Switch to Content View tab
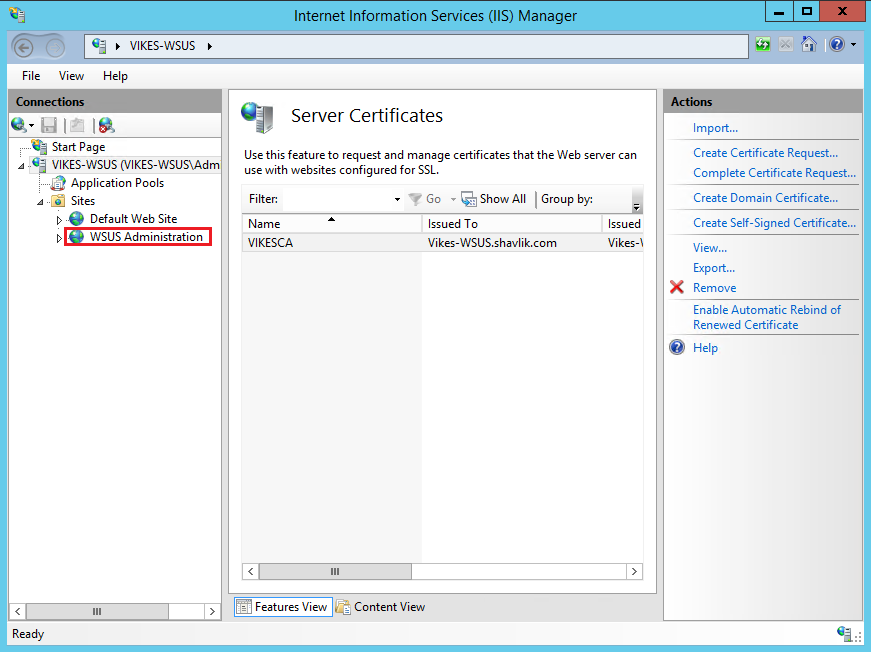This screenshot has width=871, height=652. coord(387,606)
